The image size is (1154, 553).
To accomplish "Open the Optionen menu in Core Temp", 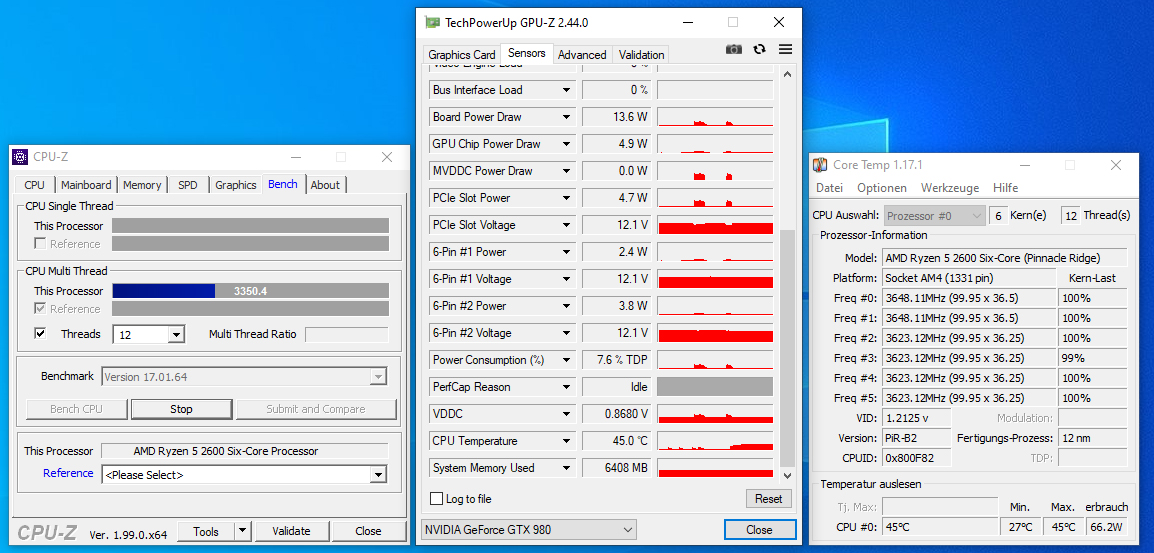I will click(x=882, y=188).
